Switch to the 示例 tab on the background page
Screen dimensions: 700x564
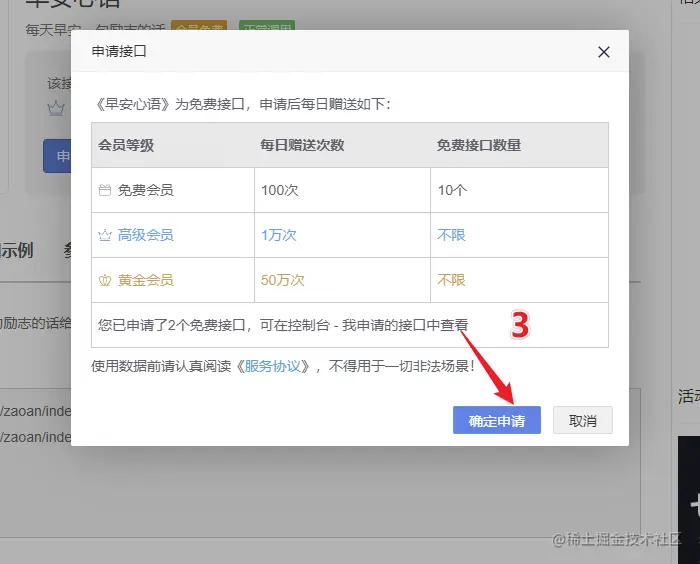[17, 251]
